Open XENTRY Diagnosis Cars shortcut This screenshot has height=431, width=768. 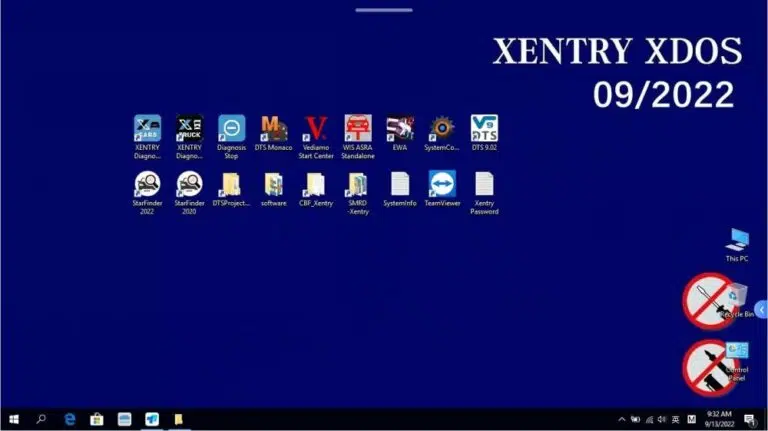click(147, 129)
